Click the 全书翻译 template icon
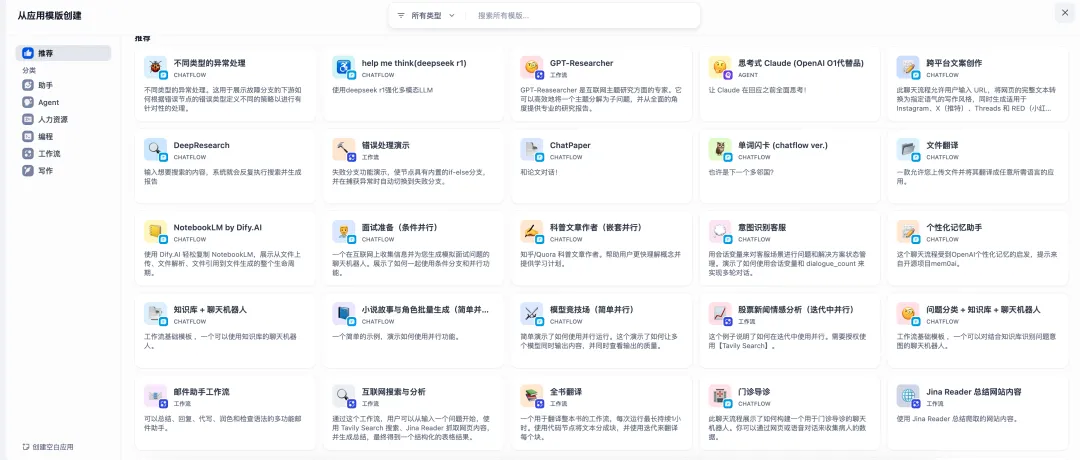Viewport: 1080px width, 460px height. point(532,396)
